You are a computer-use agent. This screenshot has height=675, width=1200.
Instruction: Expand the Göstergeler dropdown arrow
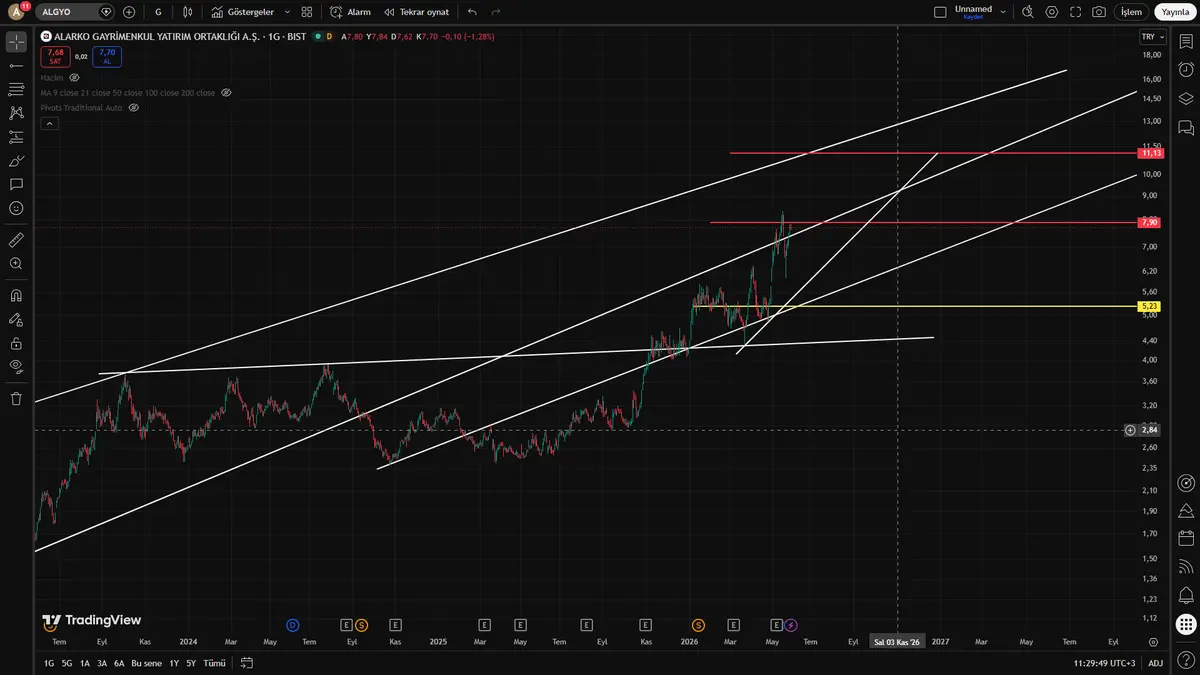[288, 12]
